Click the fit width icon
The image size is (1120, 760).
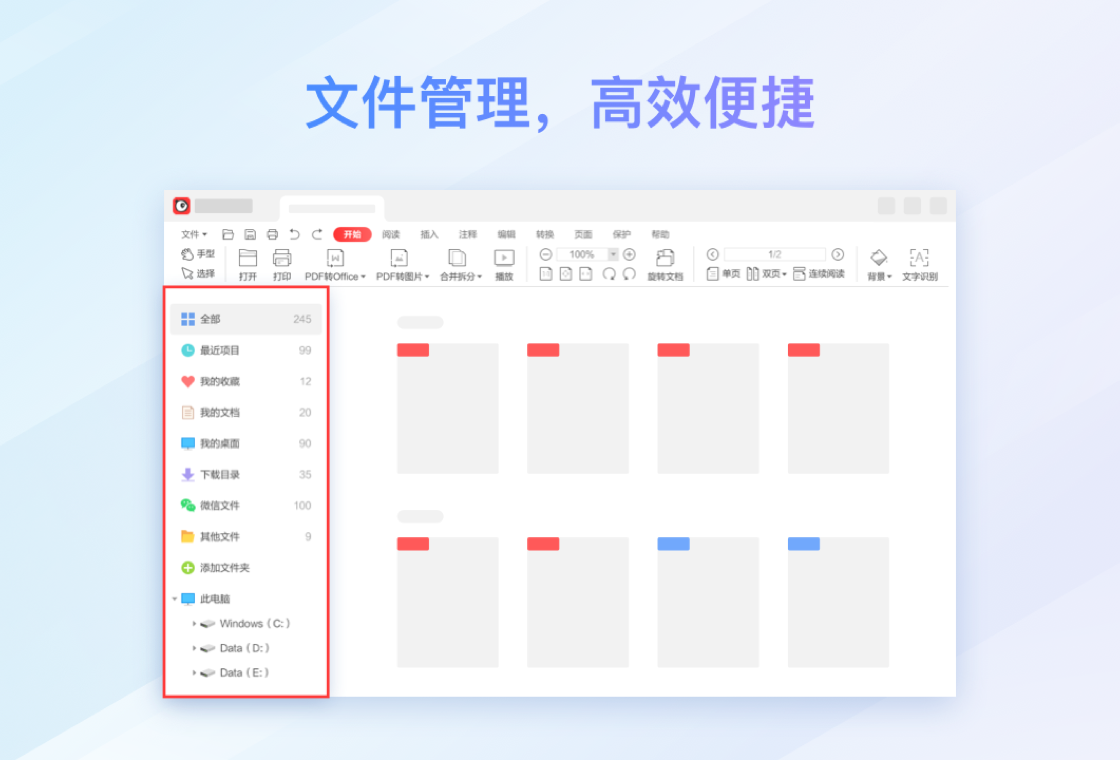click(586, 274)
